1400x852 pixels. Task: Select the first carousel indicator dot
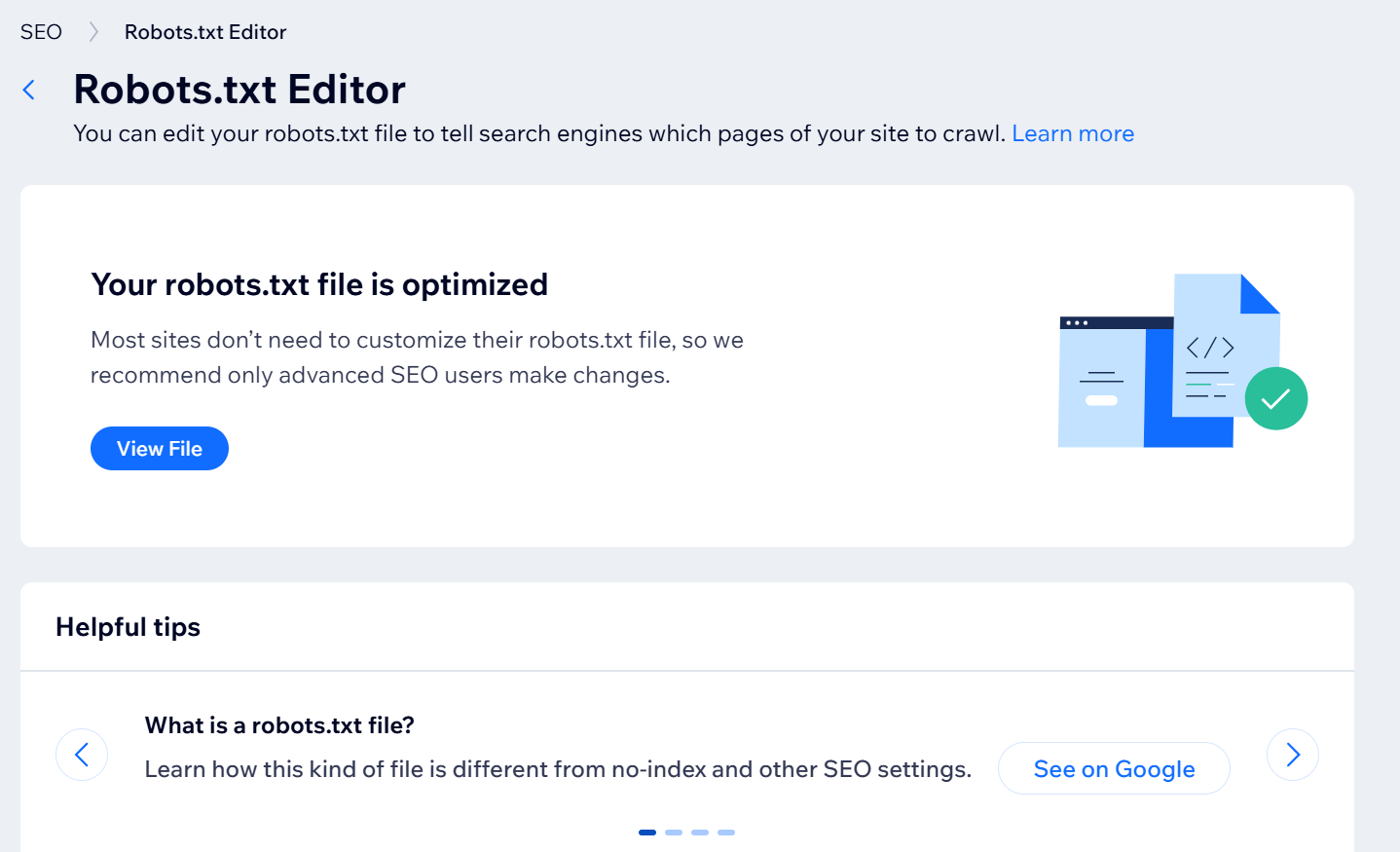tap(647, 833)
